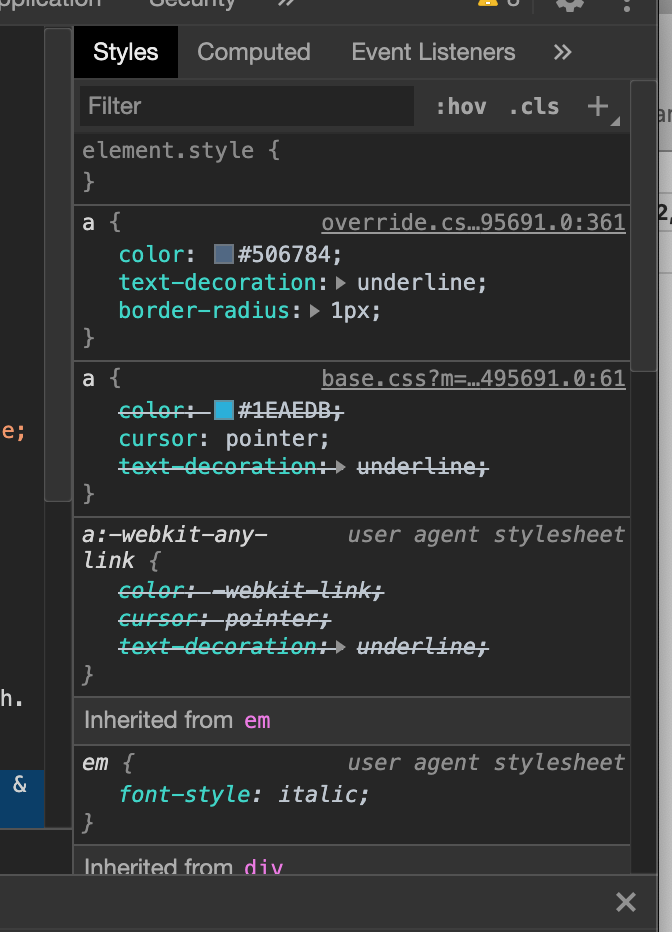
Task: Toggle element state with the :hov button
Action: (463, 106)
